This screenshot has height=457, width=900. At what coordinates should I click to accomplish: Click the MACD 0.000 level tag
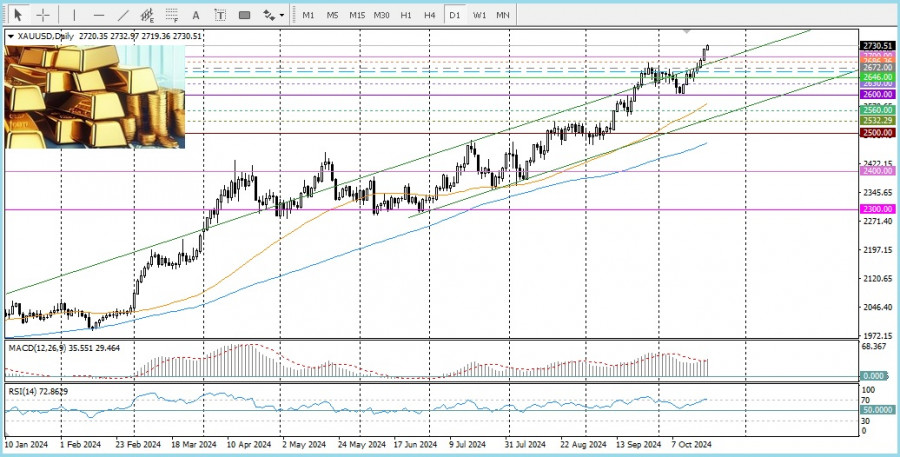pyautogui.click(x=876, y=376)
